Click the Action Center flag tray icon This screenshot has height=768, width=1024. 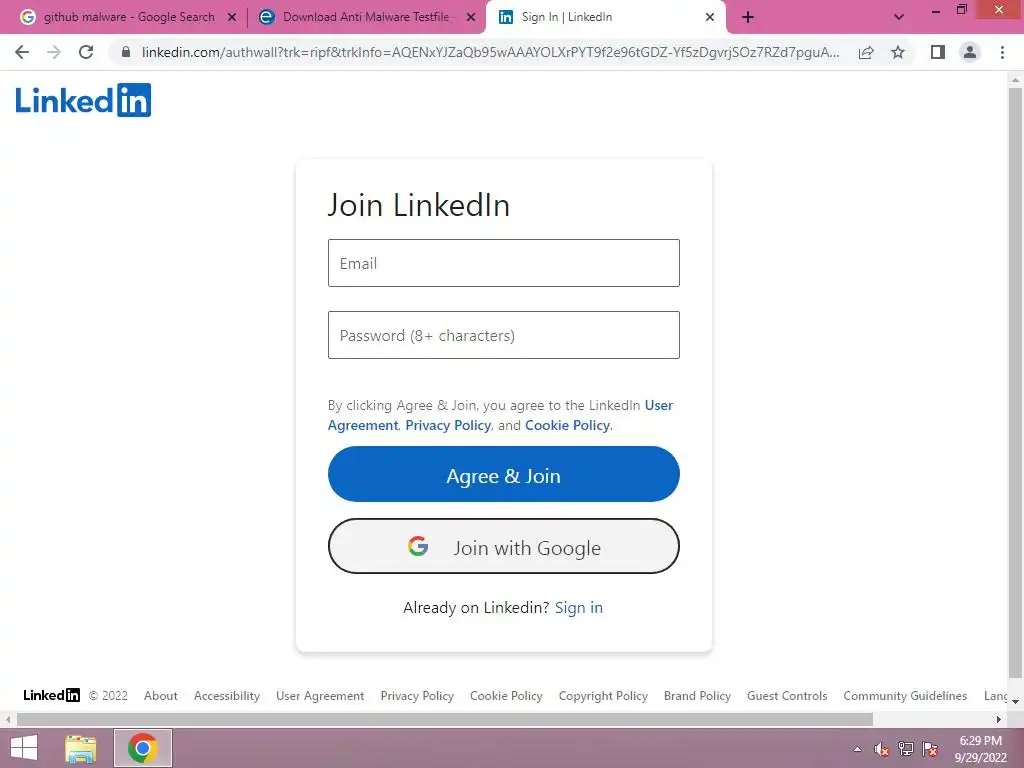pyautogui.click(x=930, y=748)
